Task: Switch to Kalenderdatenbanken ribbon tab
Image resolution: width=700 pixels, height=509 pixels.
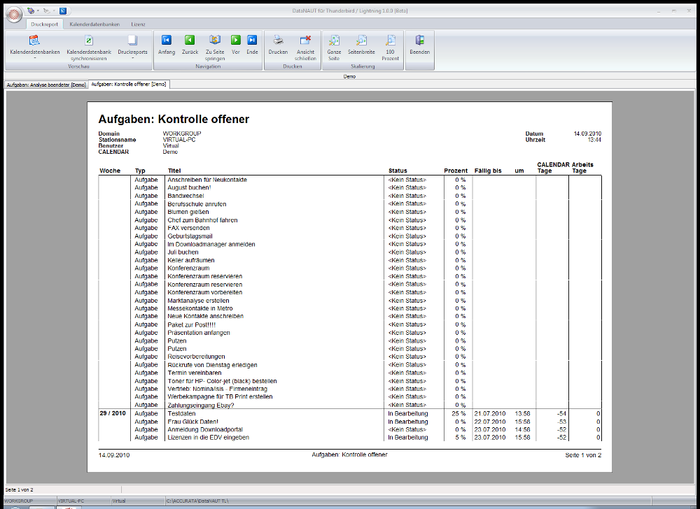Action: [x=95, y=24]
